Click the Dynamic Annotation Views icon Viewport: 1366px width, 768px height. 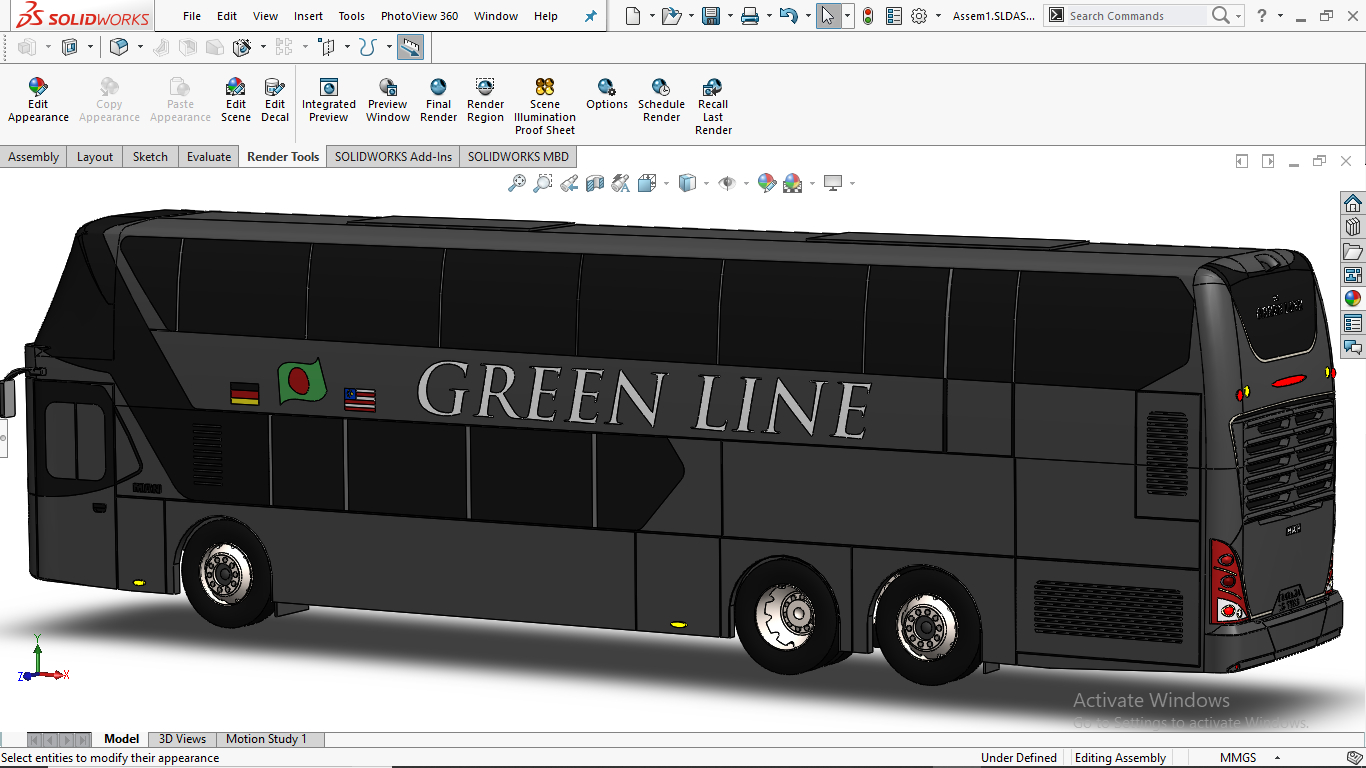[x=621, y=183]
